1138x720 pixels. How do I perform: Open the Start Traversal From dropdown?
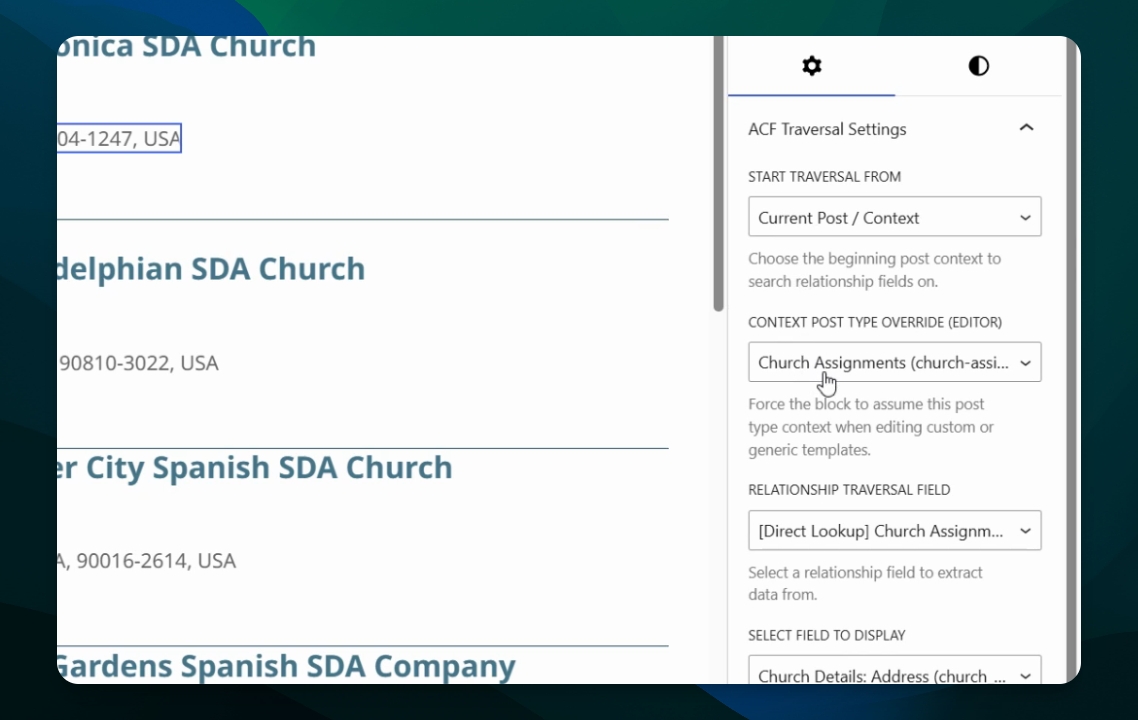[894, 216]
